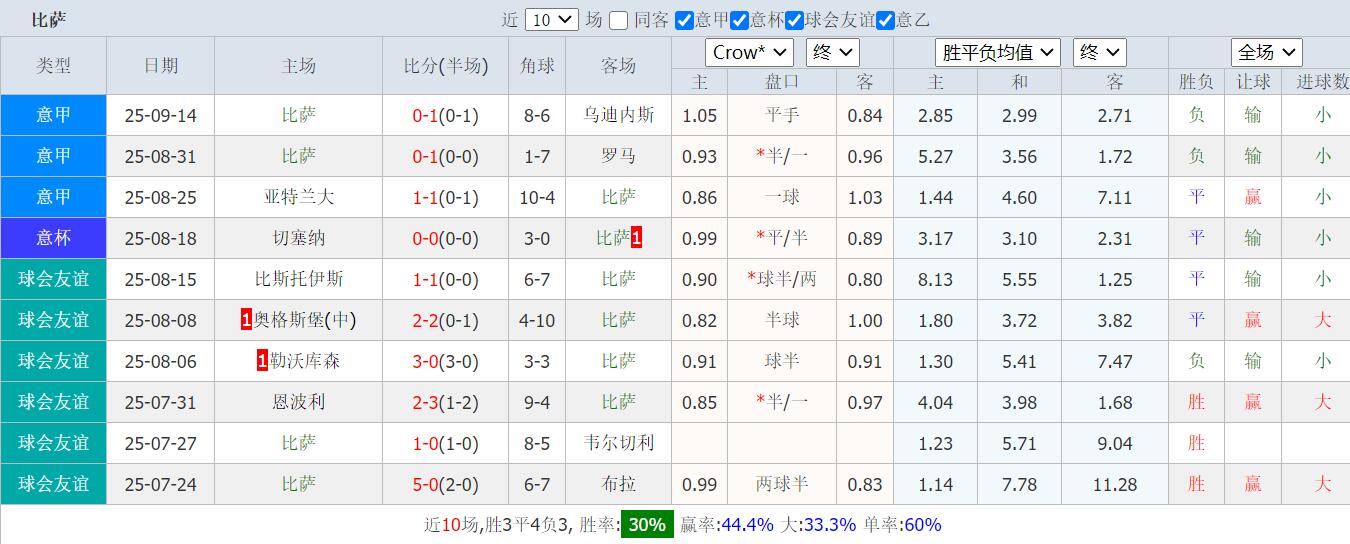This screenshot has width=1350, height=544.
Task: Expand the Crow* bookmaker dropdown
Action: [749, 53]
